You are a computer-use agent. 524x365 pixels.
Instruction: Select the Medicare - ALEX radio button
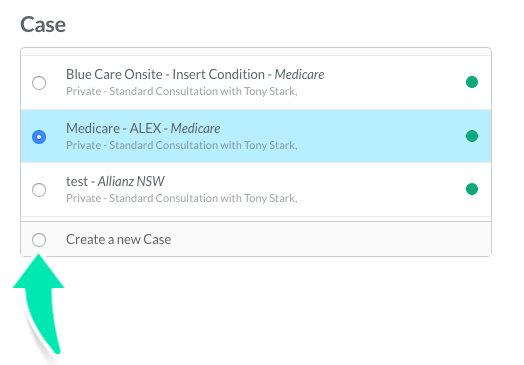point(39,137)
